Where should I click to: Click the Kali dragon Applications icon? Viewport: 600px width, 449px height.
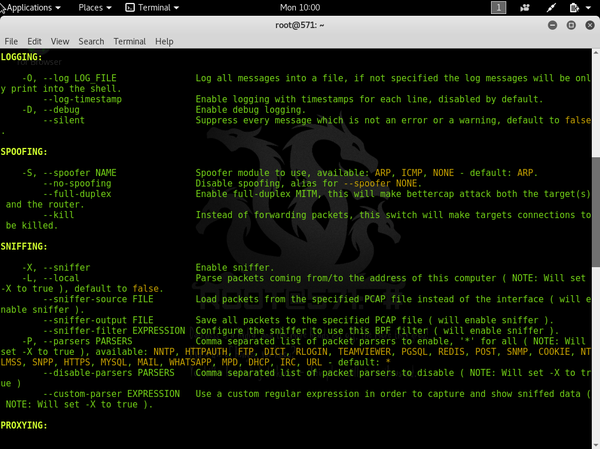(x=7, y=7)
